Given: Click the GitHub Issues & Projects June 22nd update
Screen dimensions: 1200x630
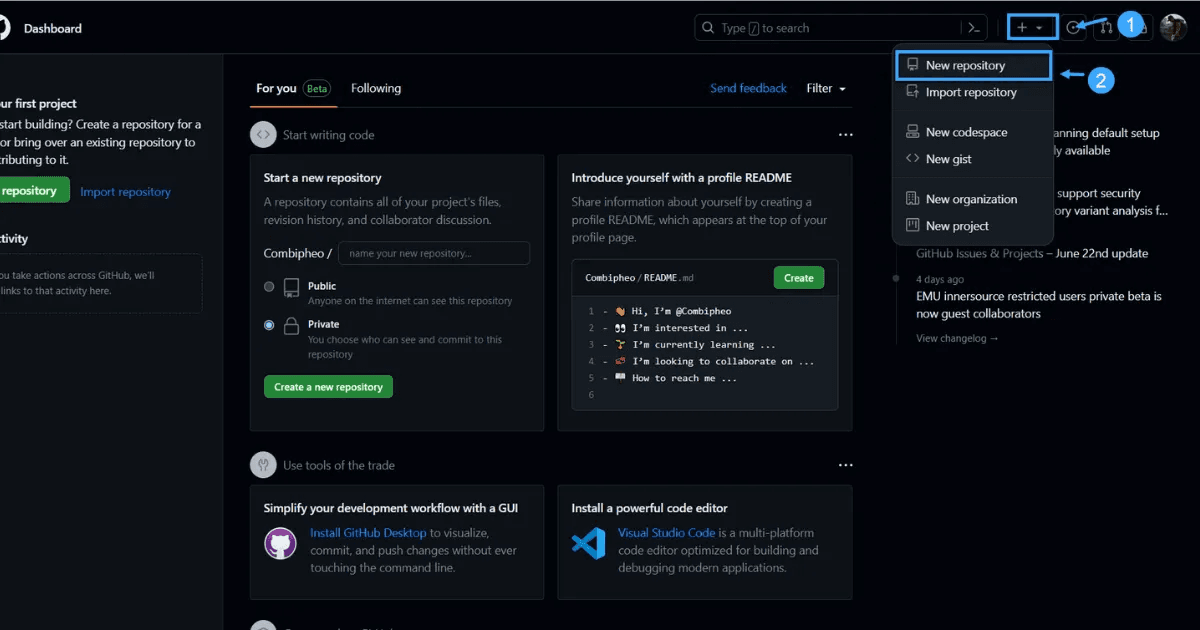Looking at the screenshot, I should click(x=1032, y=253).
